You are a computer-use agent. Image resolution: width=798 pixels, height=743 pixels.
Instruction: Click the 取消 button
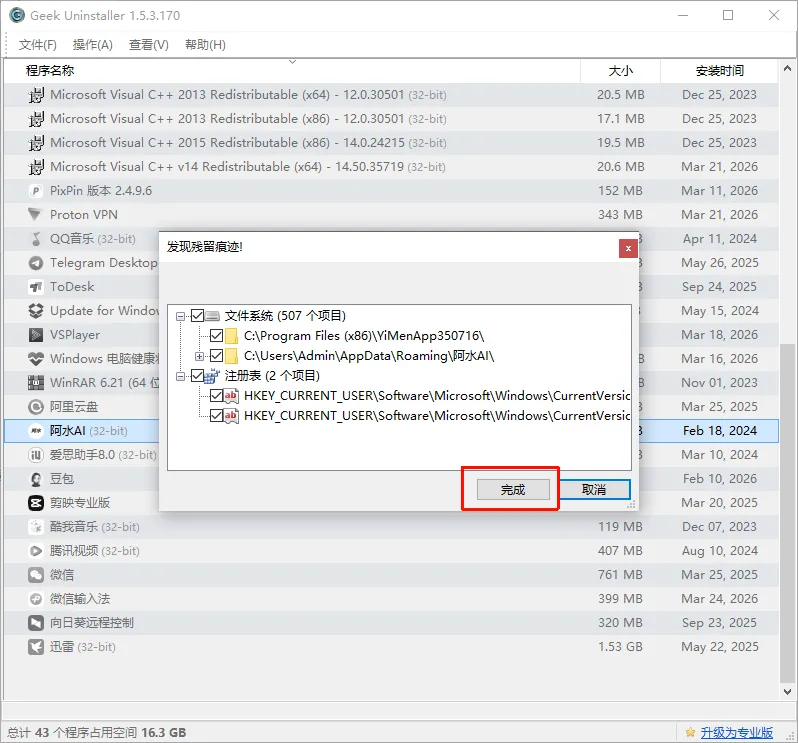pos(594,490)
